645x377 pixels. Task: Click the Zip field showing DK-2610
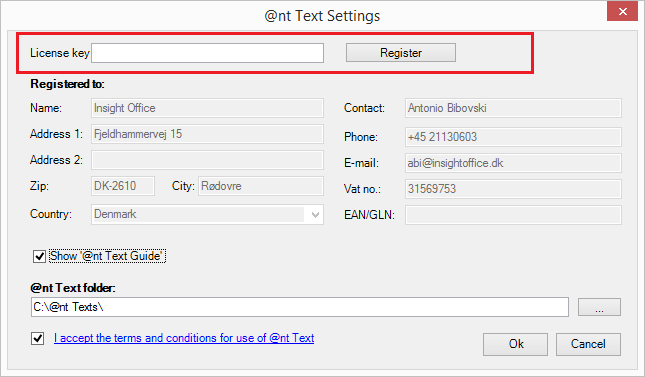coord(123,186)
